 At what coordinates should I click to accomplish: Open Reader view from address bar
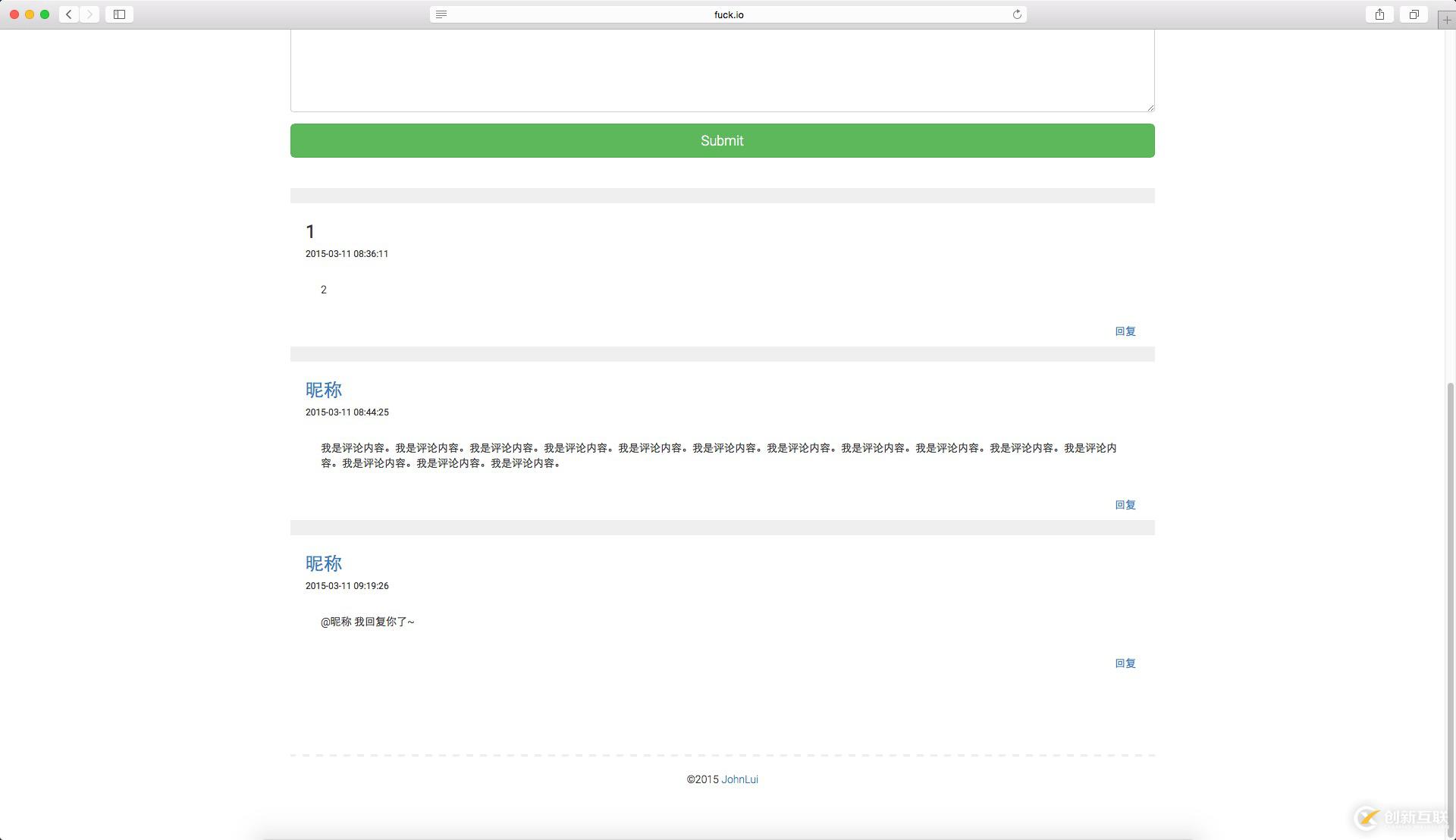click(441, 14)
